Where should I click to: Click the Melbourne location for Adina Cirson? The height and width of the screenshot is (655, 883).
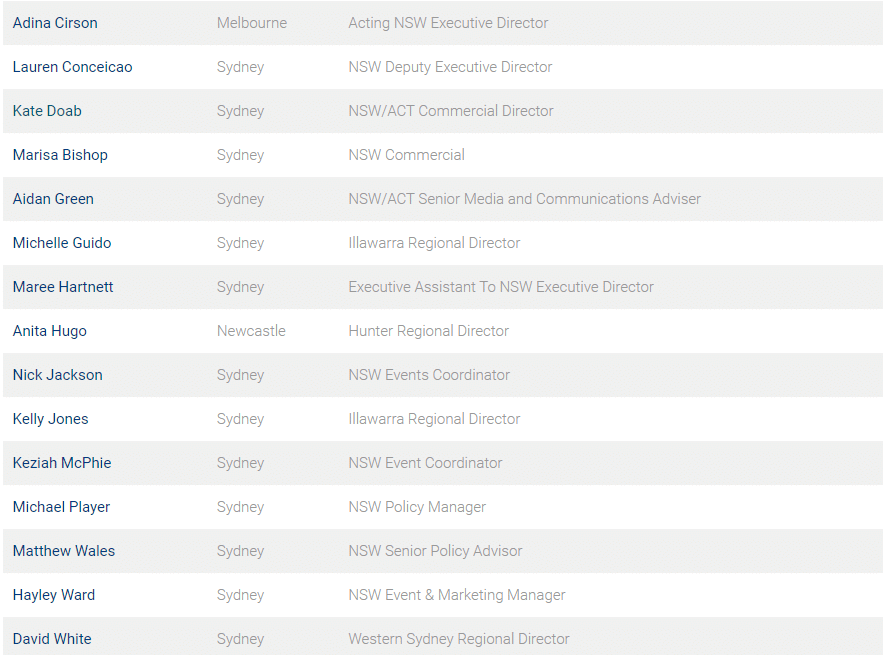click(252, 23)
